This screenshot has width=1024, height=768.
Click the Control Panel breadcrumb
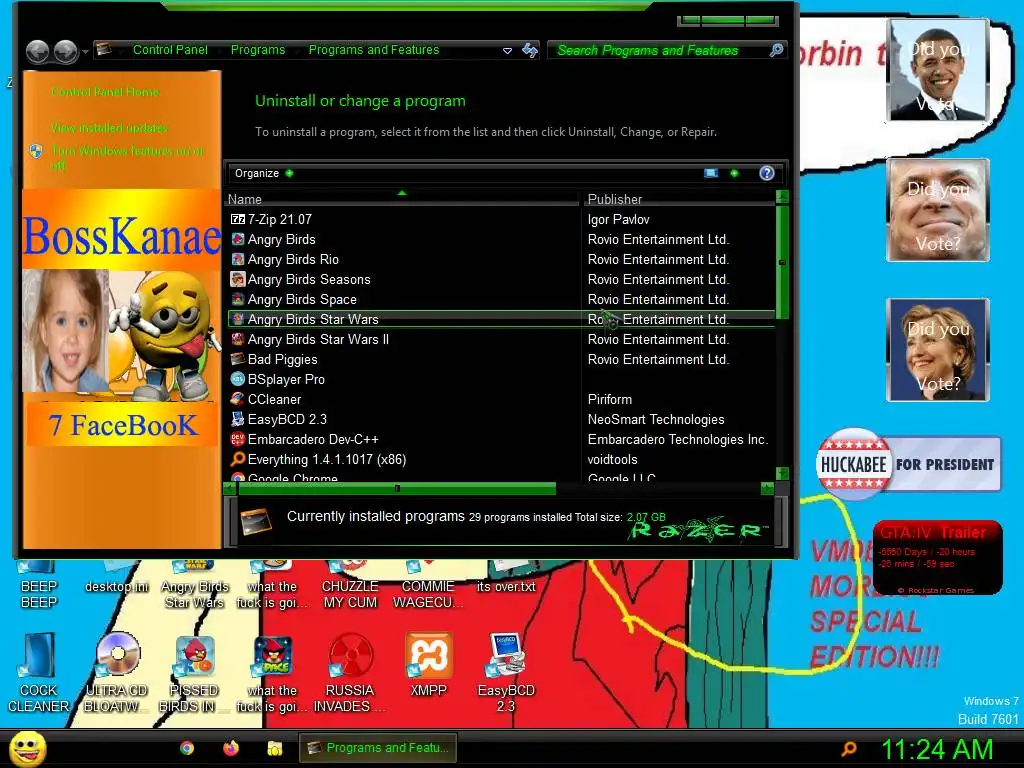pos(170,50)
